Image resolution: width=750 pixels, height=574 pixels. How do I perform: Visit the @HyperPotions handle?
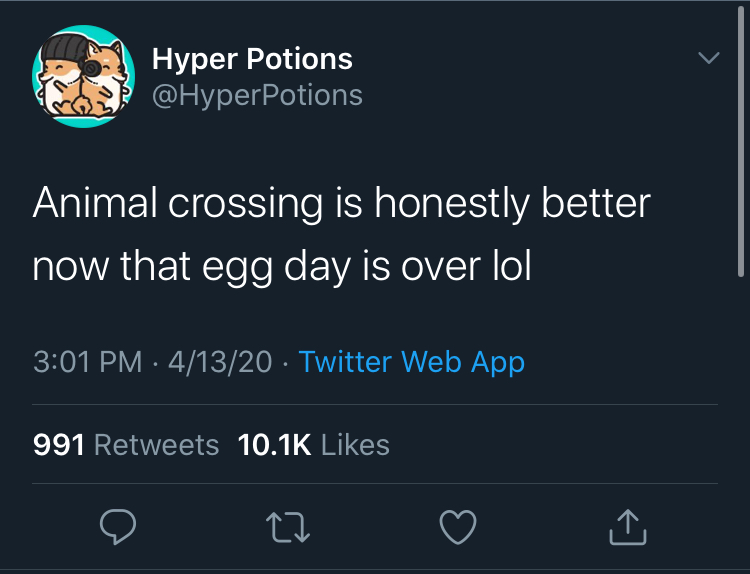point(256,95)
